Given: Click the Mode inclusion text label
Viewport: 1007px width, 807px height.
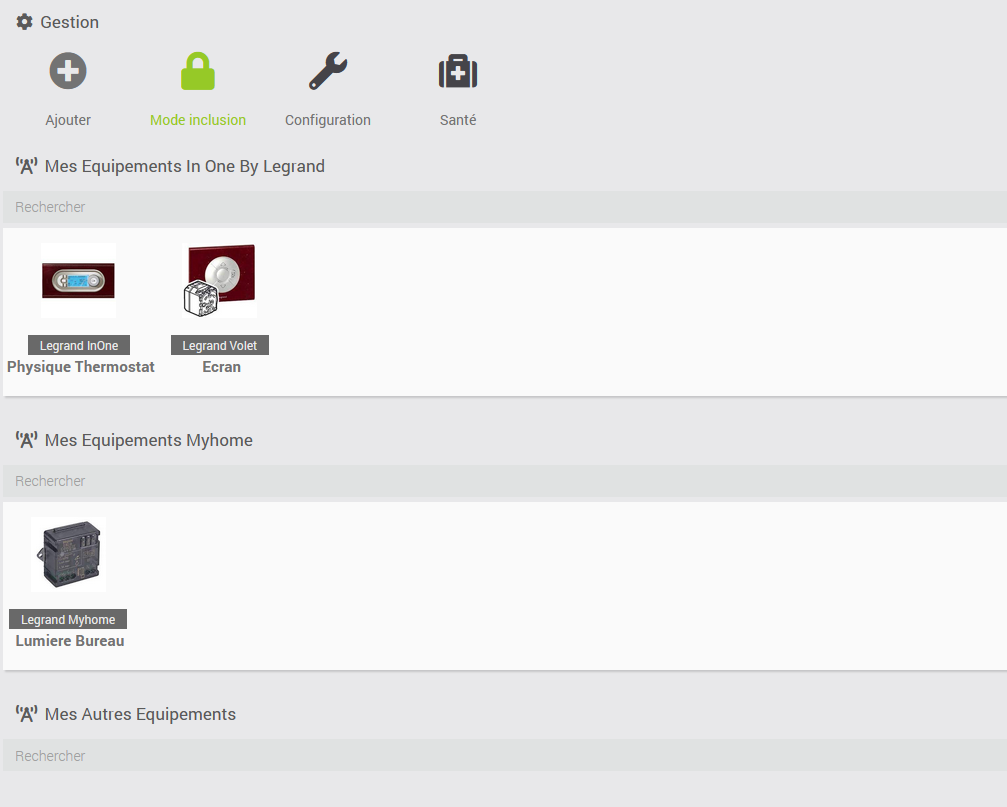Looking at the screenshot, I should point(198,120).
